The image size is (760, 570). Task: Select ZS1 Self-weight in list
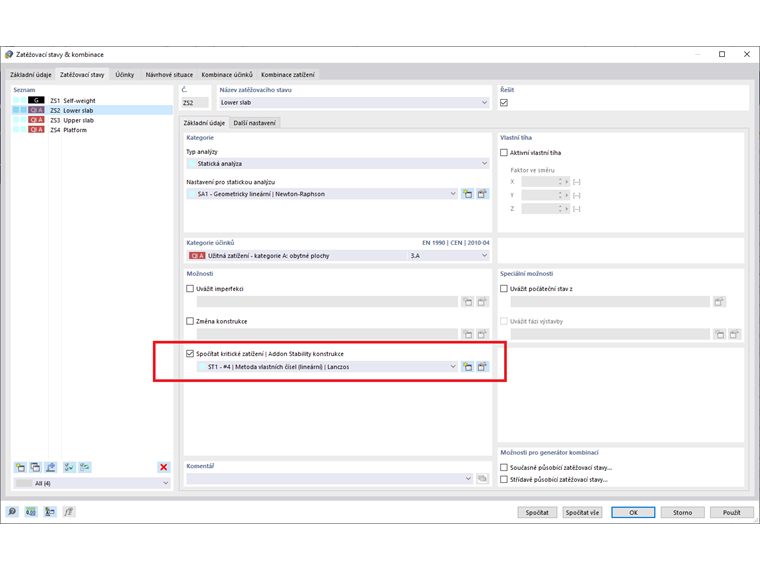point(92,100)
